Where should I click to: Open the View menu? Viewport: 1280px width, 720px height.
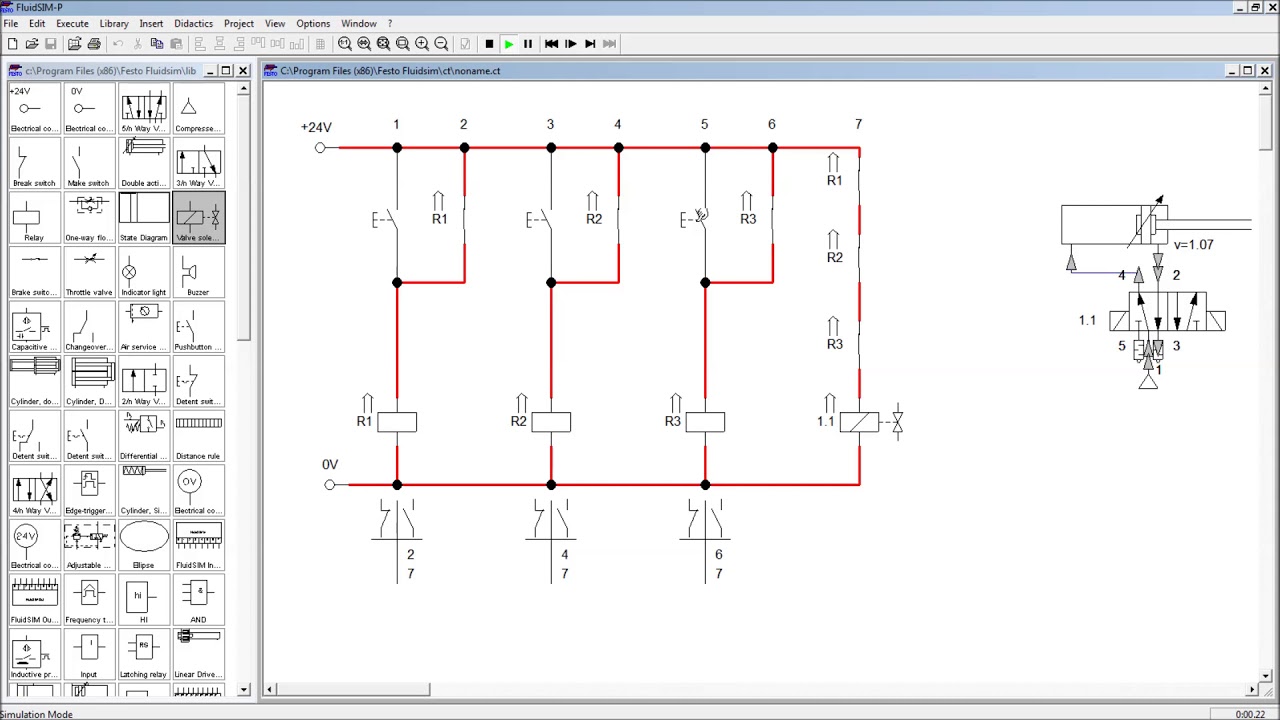[275, 23]
